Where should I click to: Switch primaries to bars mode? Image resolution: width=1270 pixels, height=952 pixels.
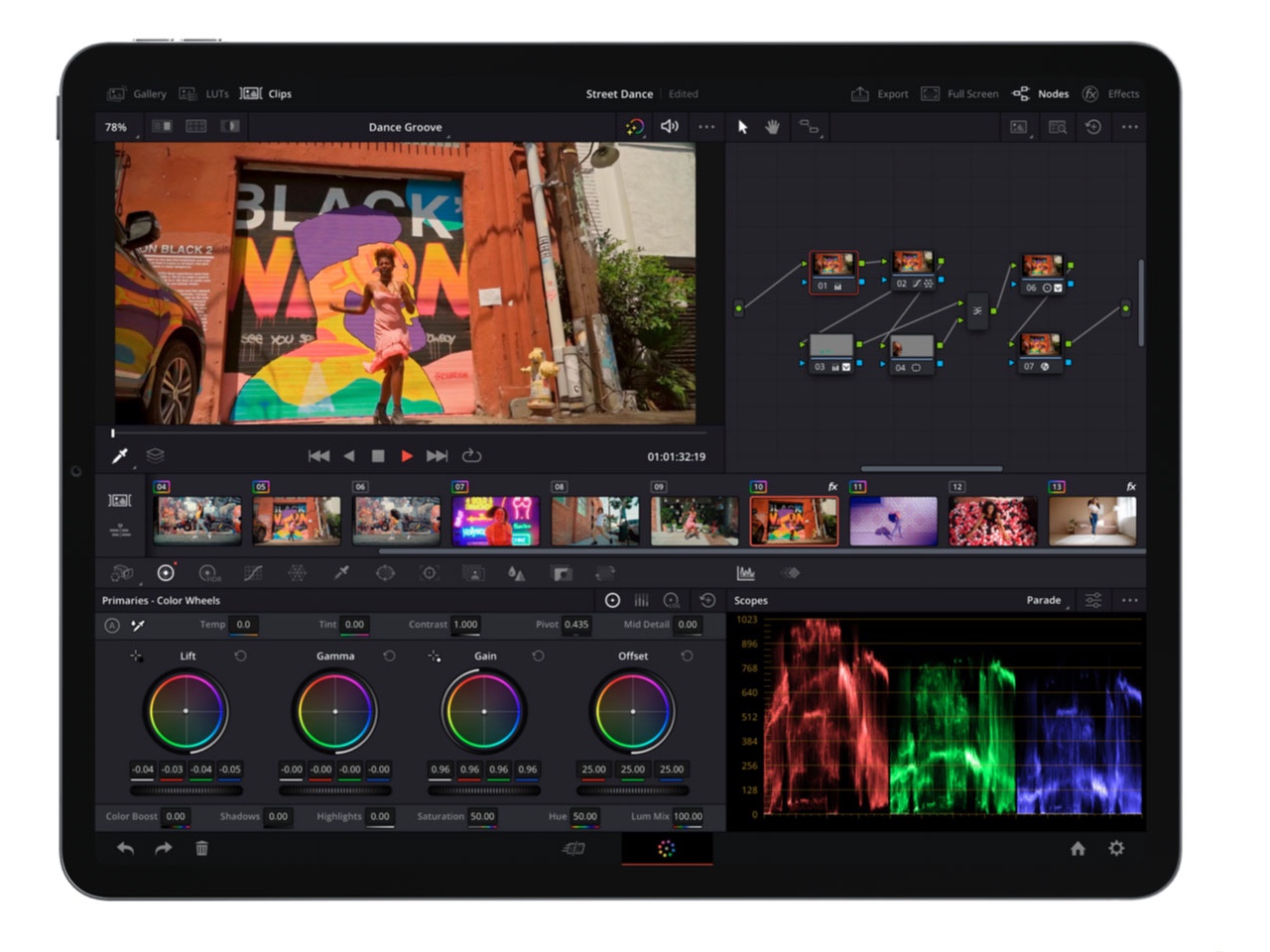[x=642, y=600]
